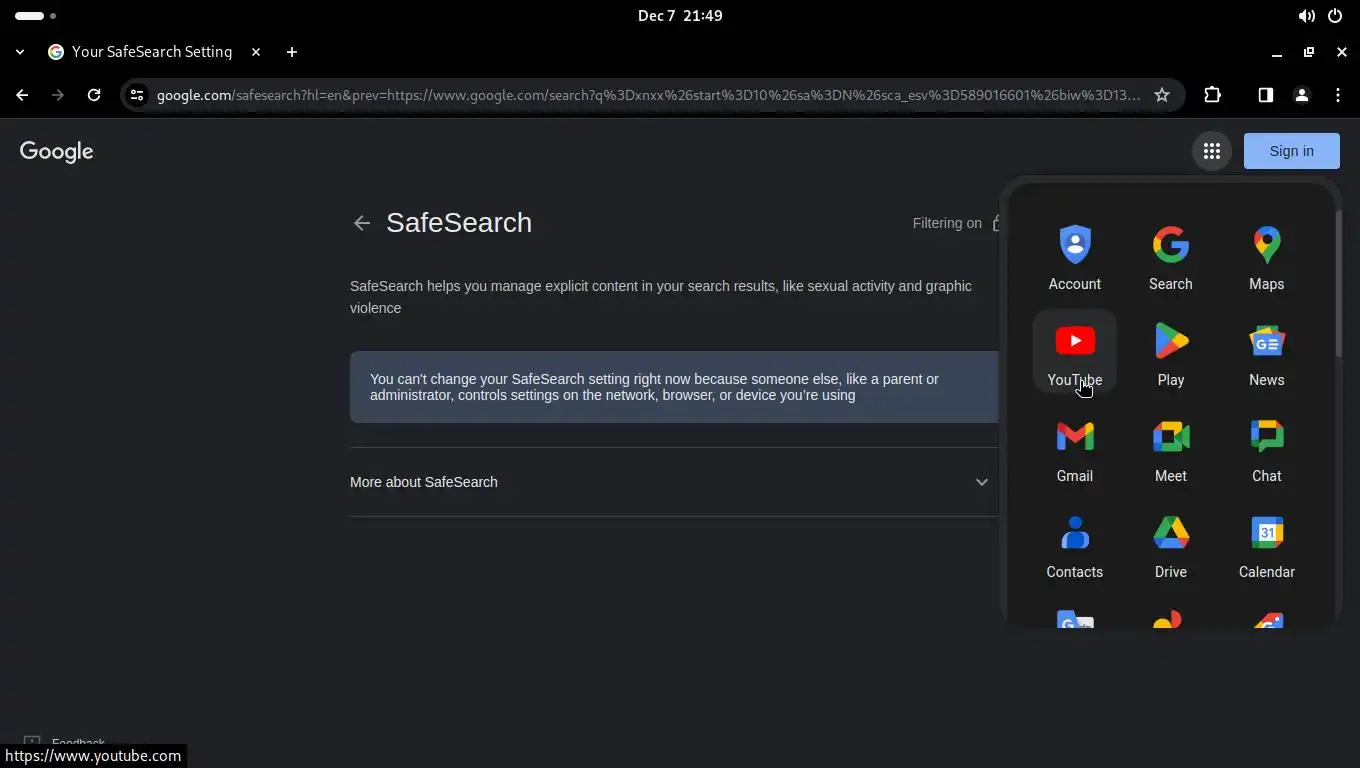Click the Google logo
Screen dimensions: 1360x768
[x=56, y=151]
